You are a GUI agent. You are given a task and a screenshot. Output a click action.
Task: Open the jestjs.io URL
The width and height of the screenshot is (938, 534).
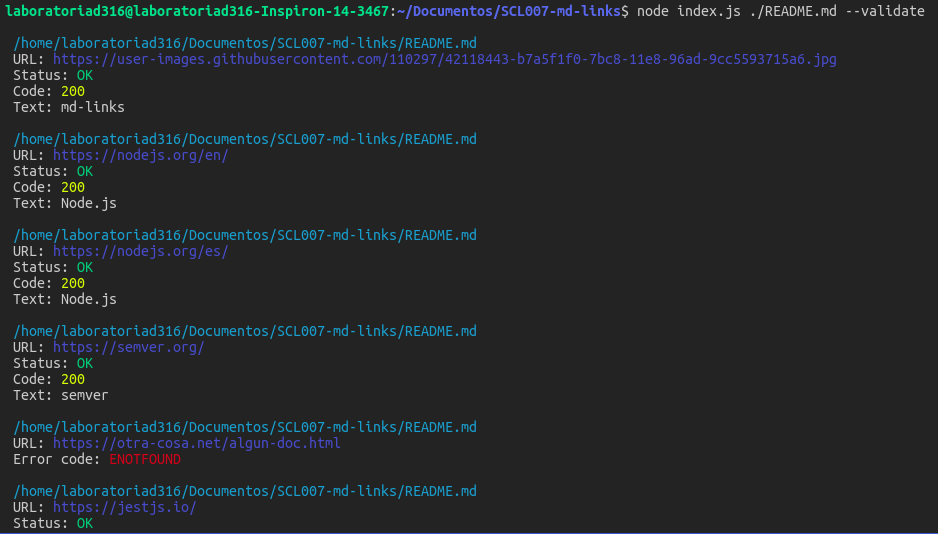point(124,507)
